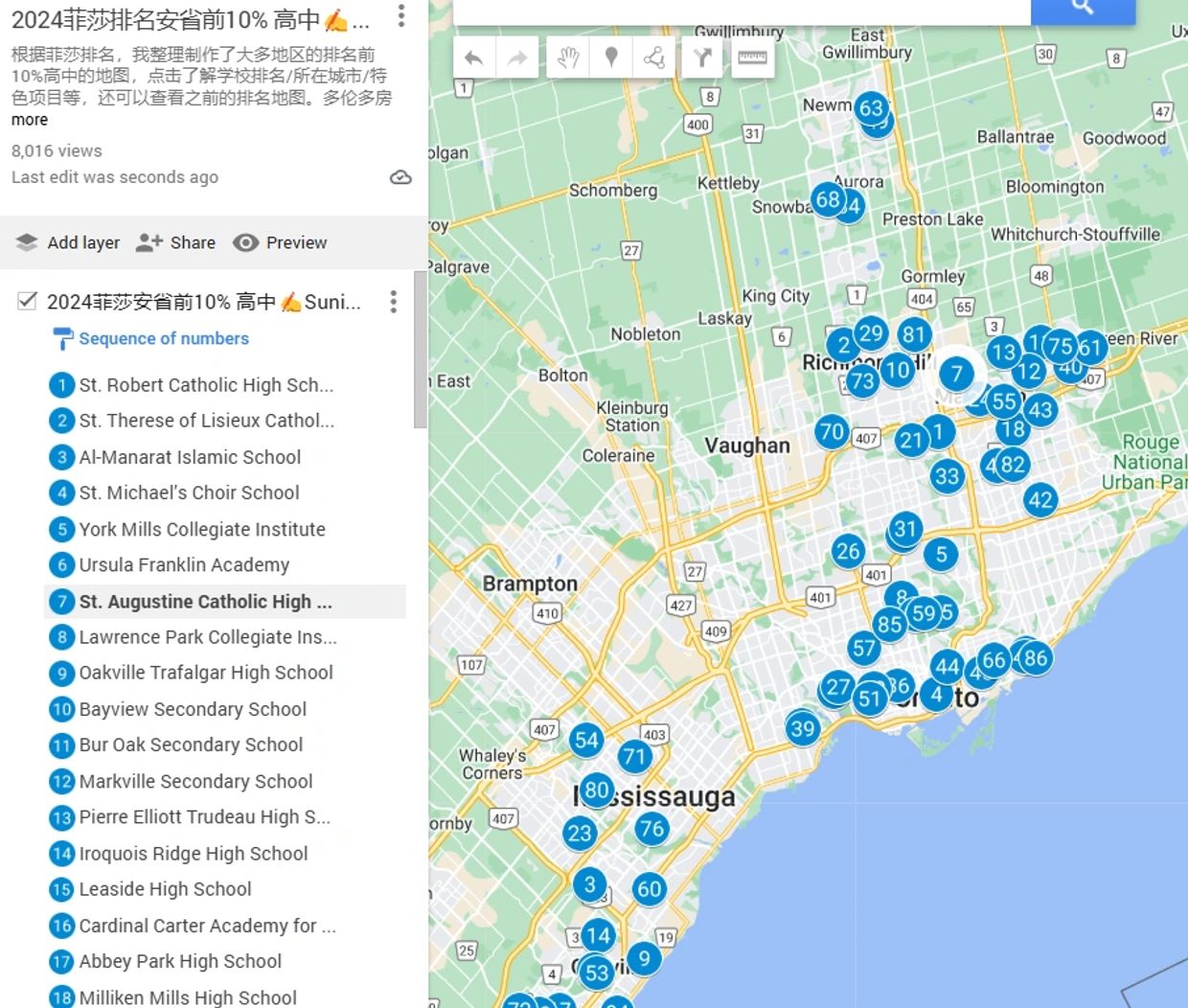Click highlighted map marker 7

tap(956, 374)
